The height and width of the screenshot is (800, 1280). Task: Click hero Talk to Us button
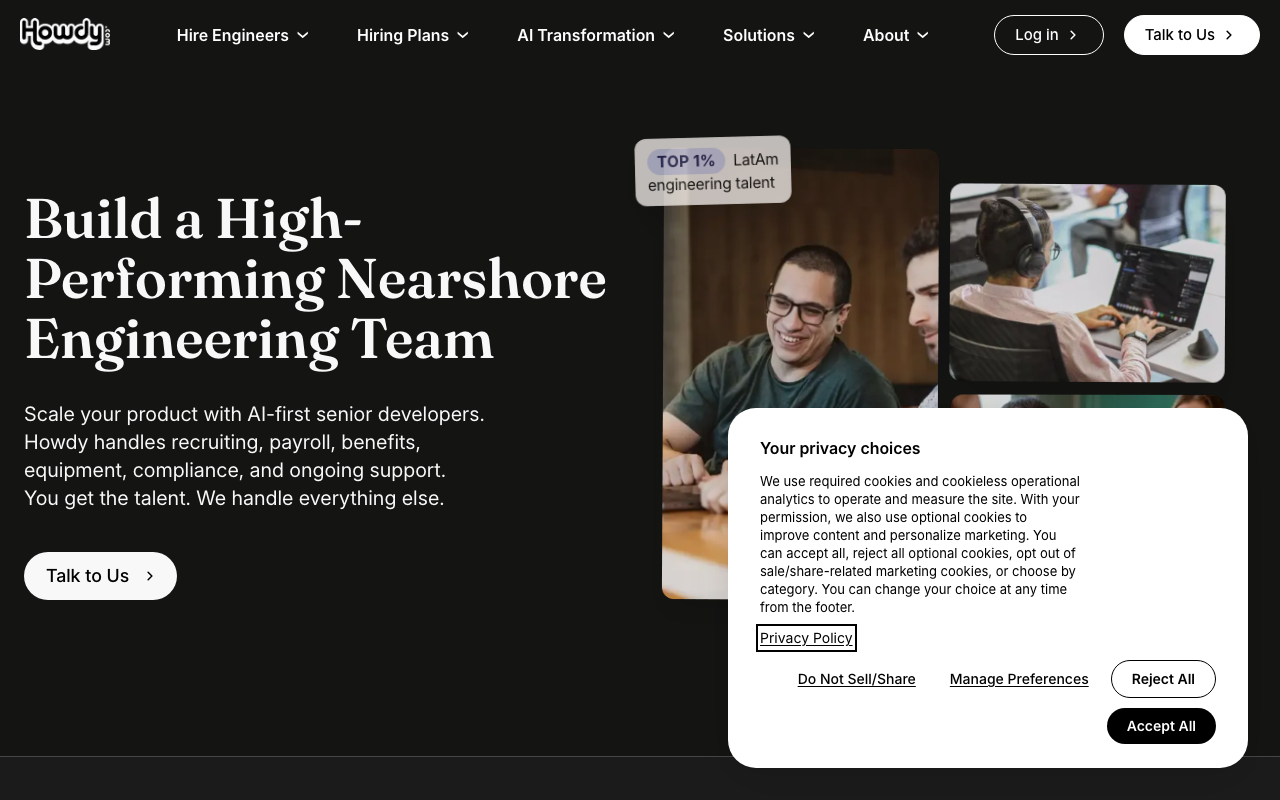(100, 576)
